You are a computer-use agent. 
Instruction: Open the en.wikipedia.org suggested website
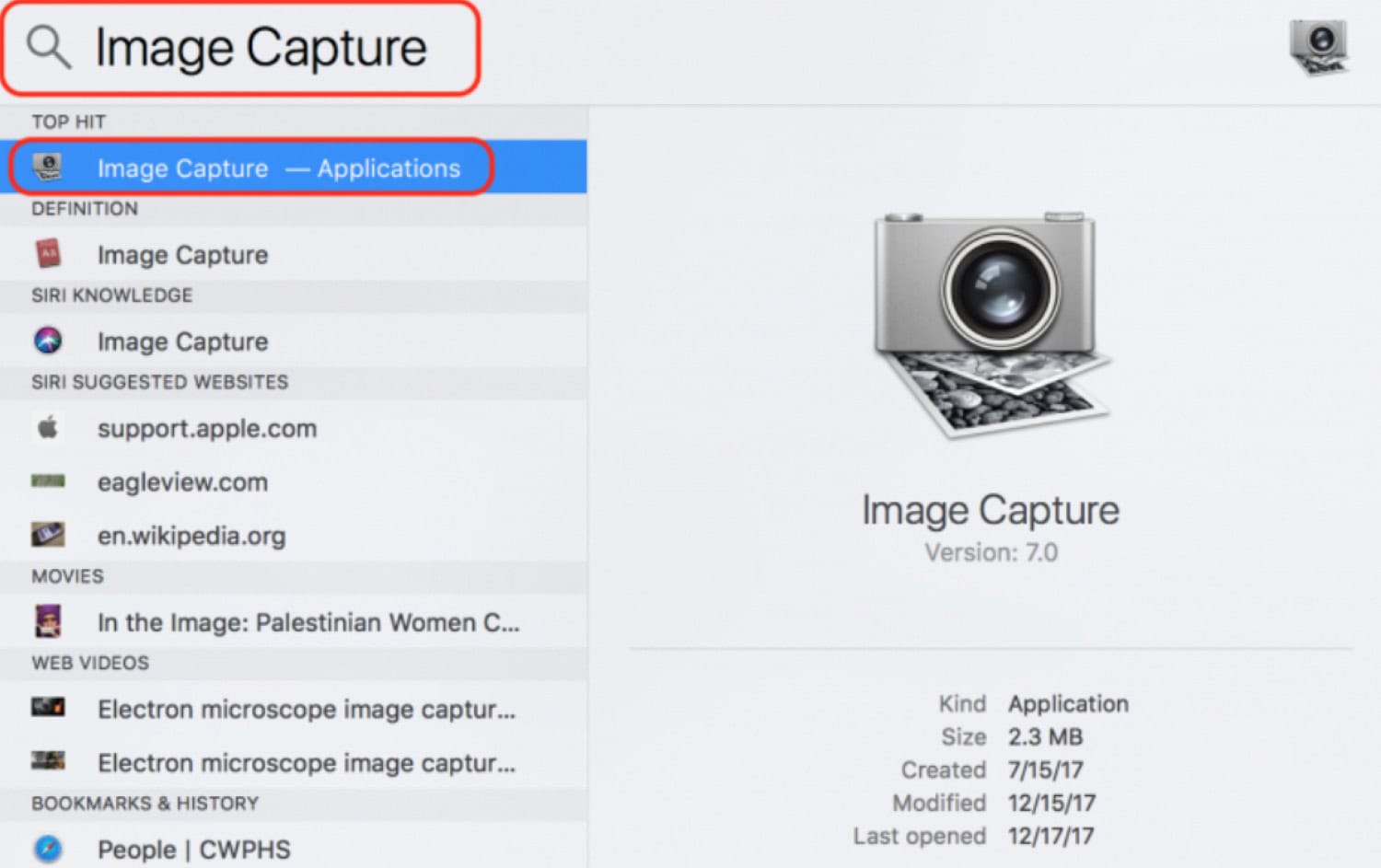(294, 535)
